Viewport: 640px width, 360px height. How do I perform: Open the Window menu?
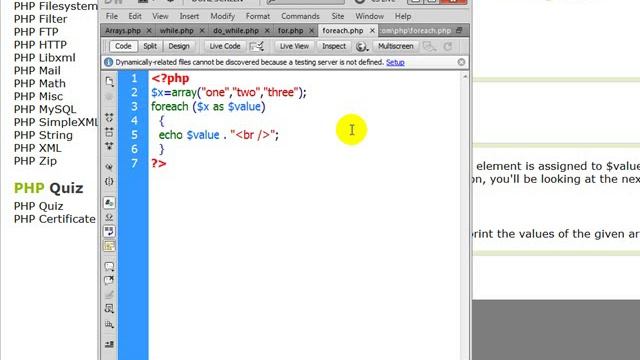coord(369,16)
